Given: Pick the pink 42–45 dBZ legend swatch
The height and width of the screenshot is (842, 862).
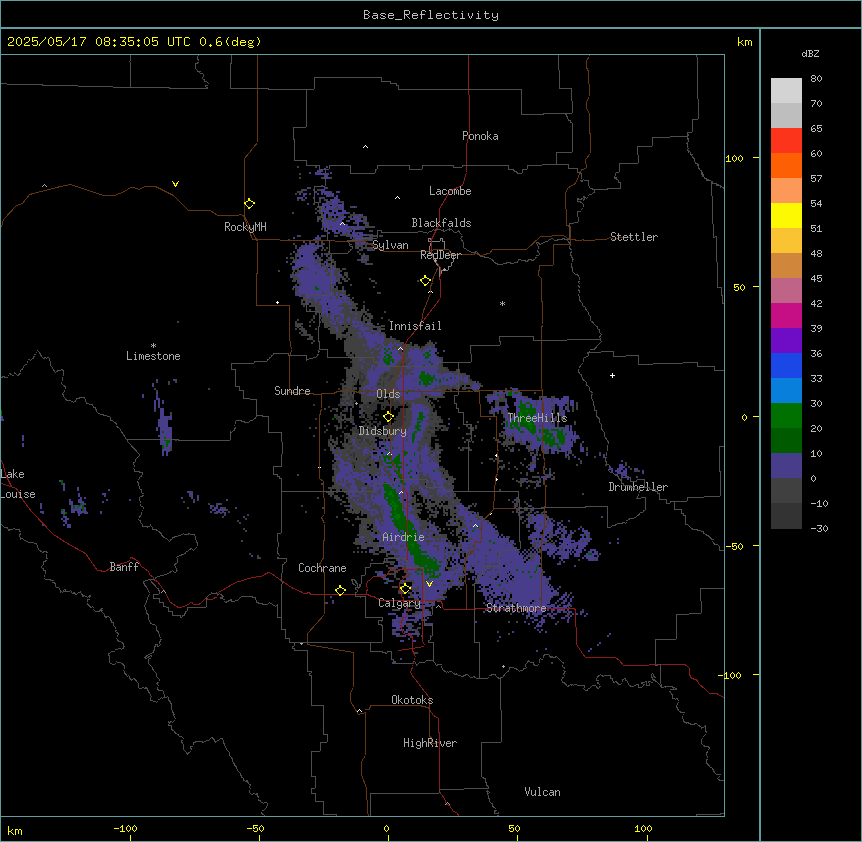Looking at the screenshot, I should pyautogui.click(x=786, y=290).
